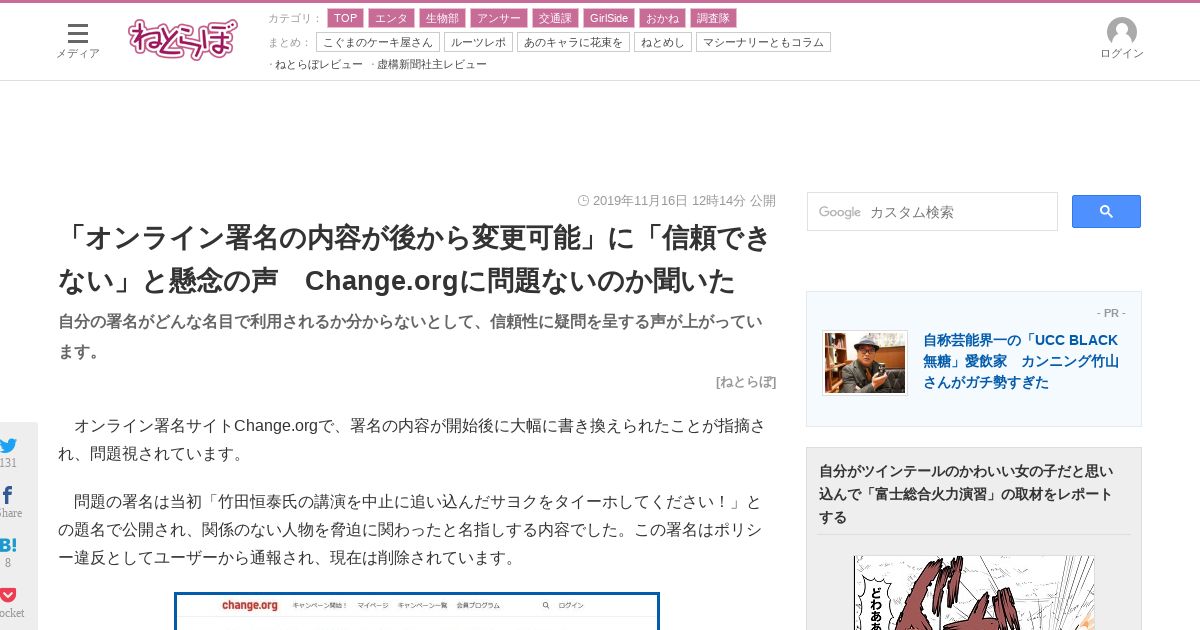Click the ねとらぼ site logo
1200x630 pixels.
click(183, 39)
